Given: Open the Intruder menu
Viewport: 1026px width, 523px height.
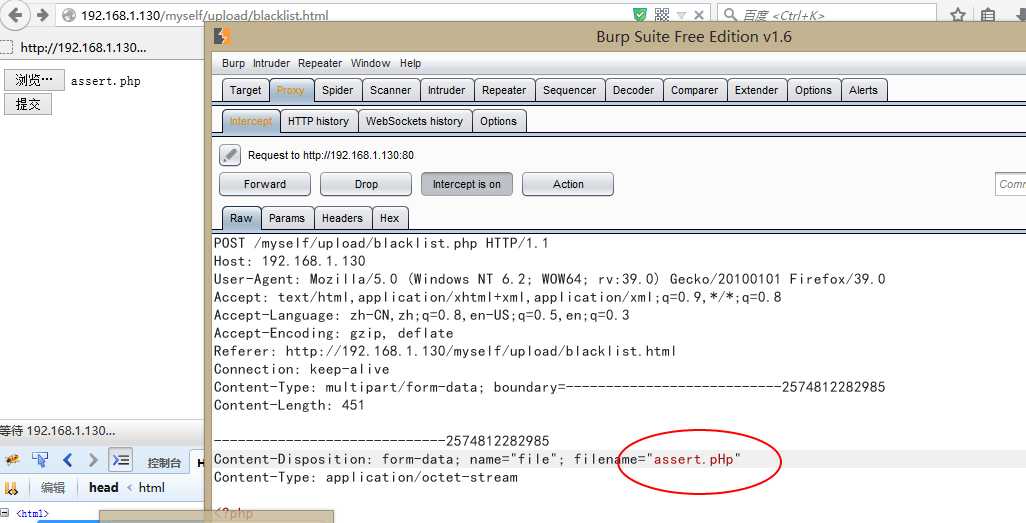Looking at the screenshot, I should point(272,63).
